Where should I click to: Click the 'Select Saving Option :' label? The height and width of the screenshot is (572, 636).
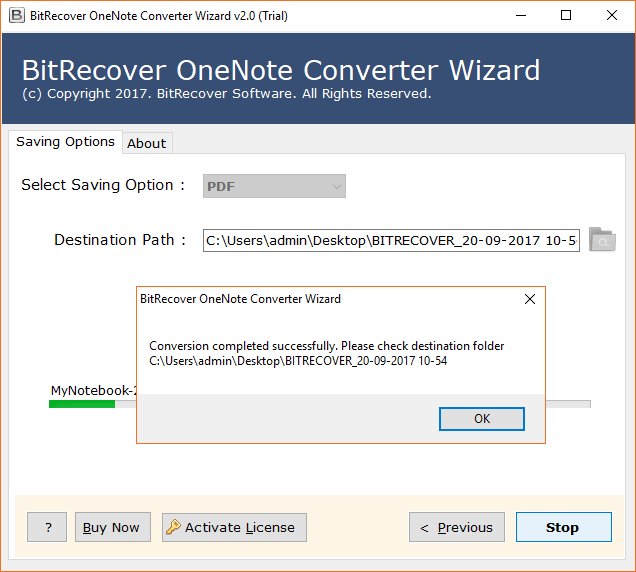pos(103,185)
